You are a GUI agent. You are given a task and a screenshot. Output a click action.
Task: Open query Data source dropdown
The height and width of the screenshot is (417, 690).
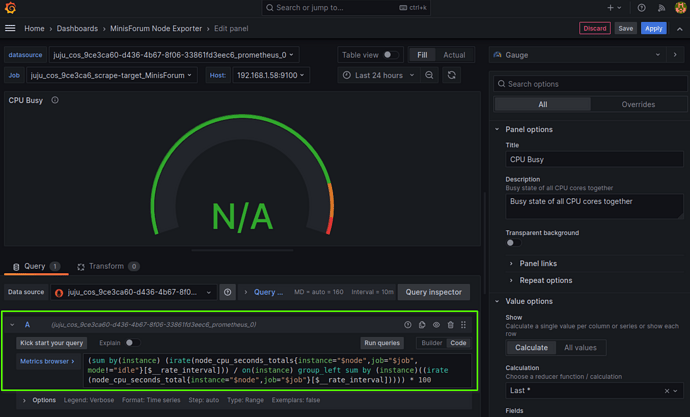pyautogui.click(x=133, y=292)
